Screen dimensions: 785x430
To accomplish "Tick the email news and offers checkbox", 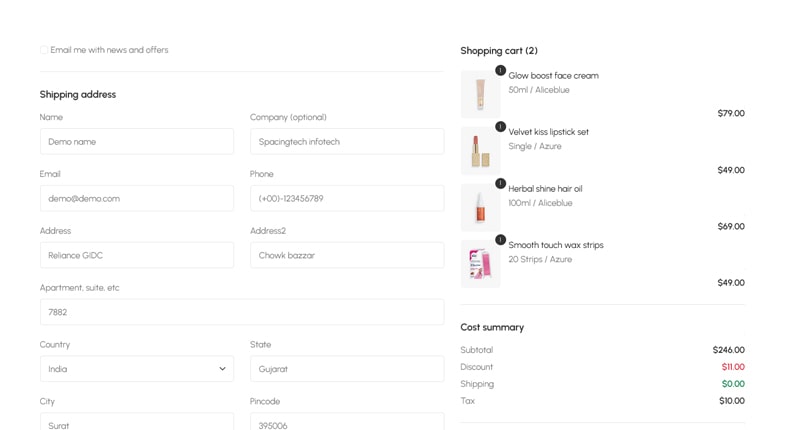I will pyautogui.click(x=44, y=50).
